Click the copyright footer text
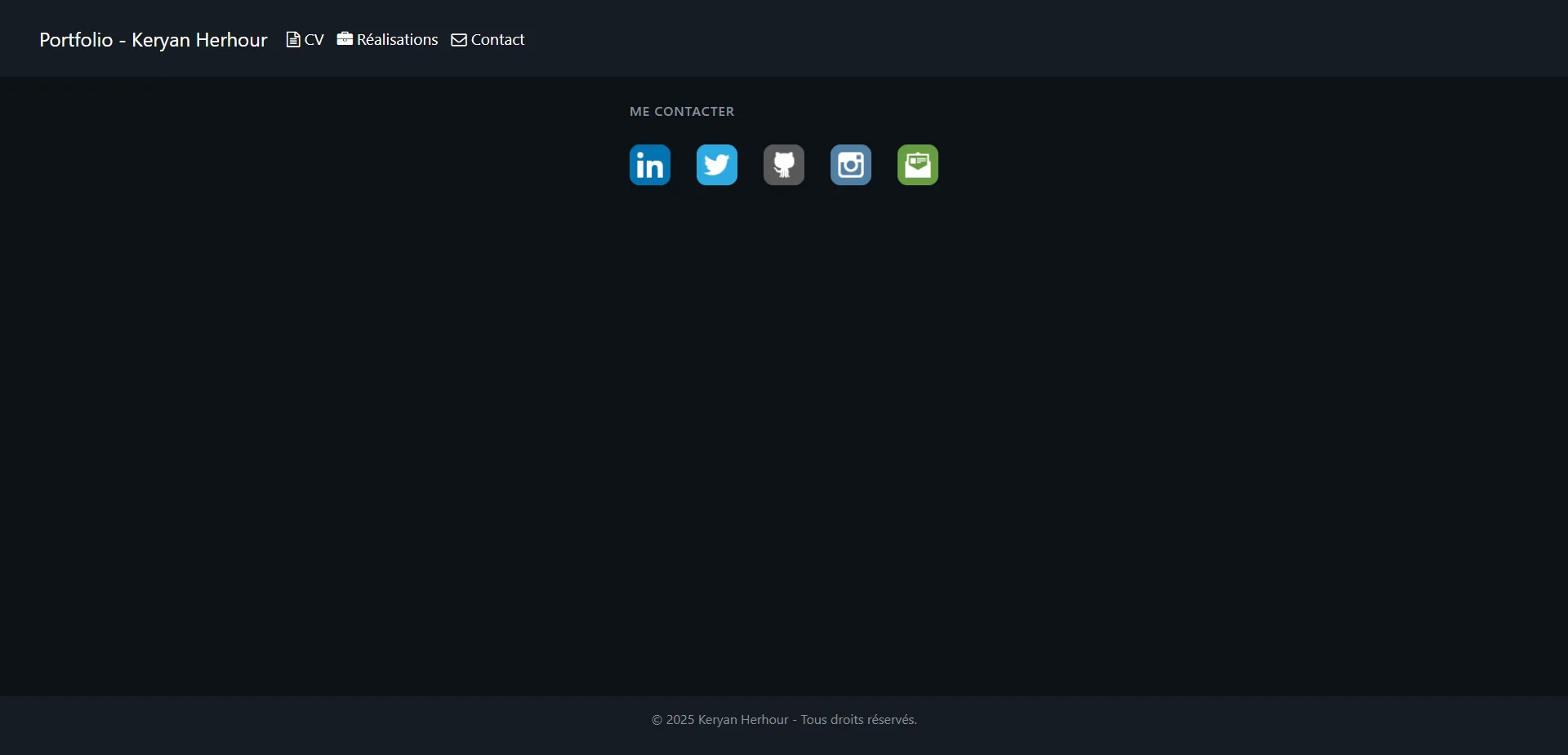Screen dimensions: 1568x755 point(783,719)
